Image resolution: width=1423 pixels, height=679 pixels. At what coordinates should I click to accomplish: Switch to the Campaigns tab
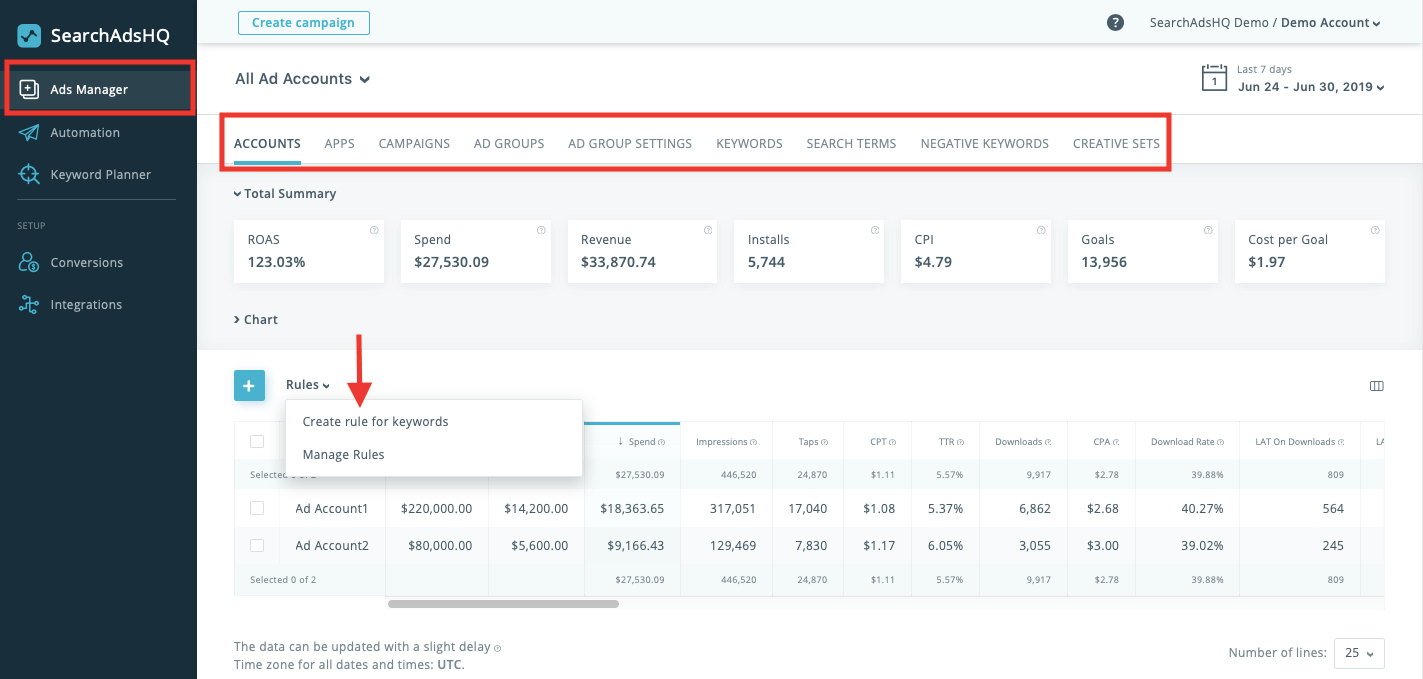414,143
